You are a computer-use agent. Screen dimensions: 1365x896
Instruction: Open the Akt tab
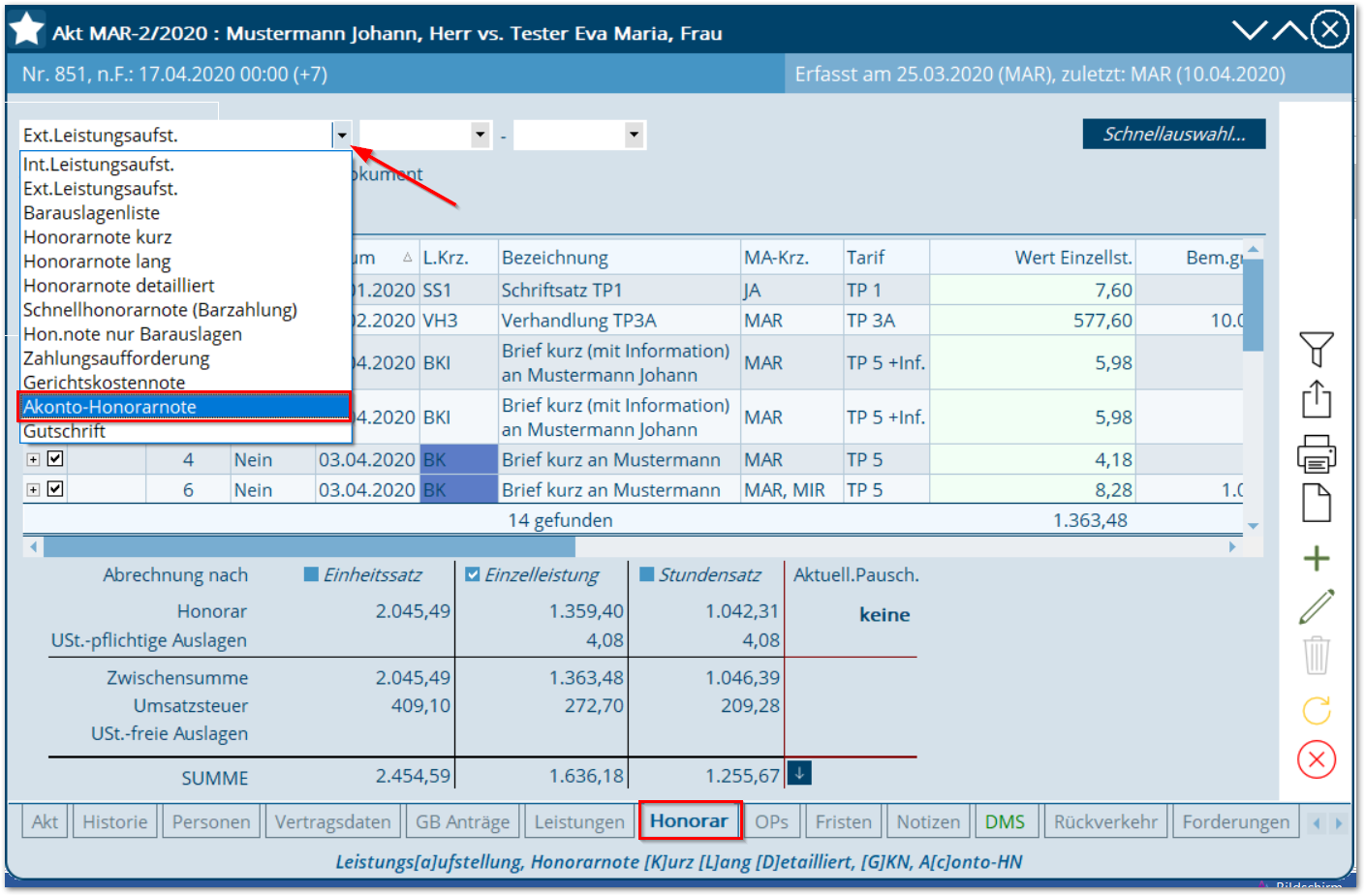coord(45,821)
